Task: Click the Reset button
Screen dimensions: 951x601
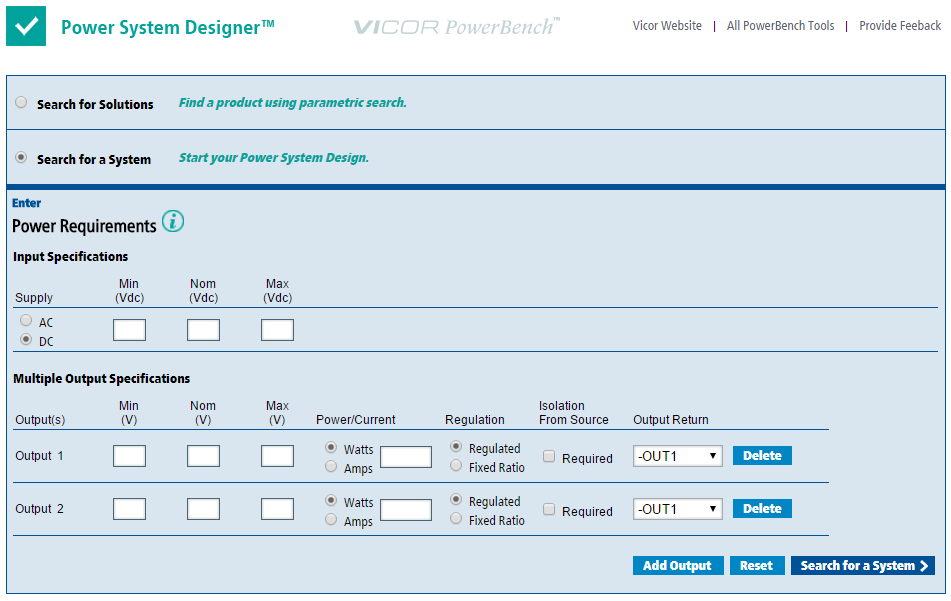Action: click(757, 565)
